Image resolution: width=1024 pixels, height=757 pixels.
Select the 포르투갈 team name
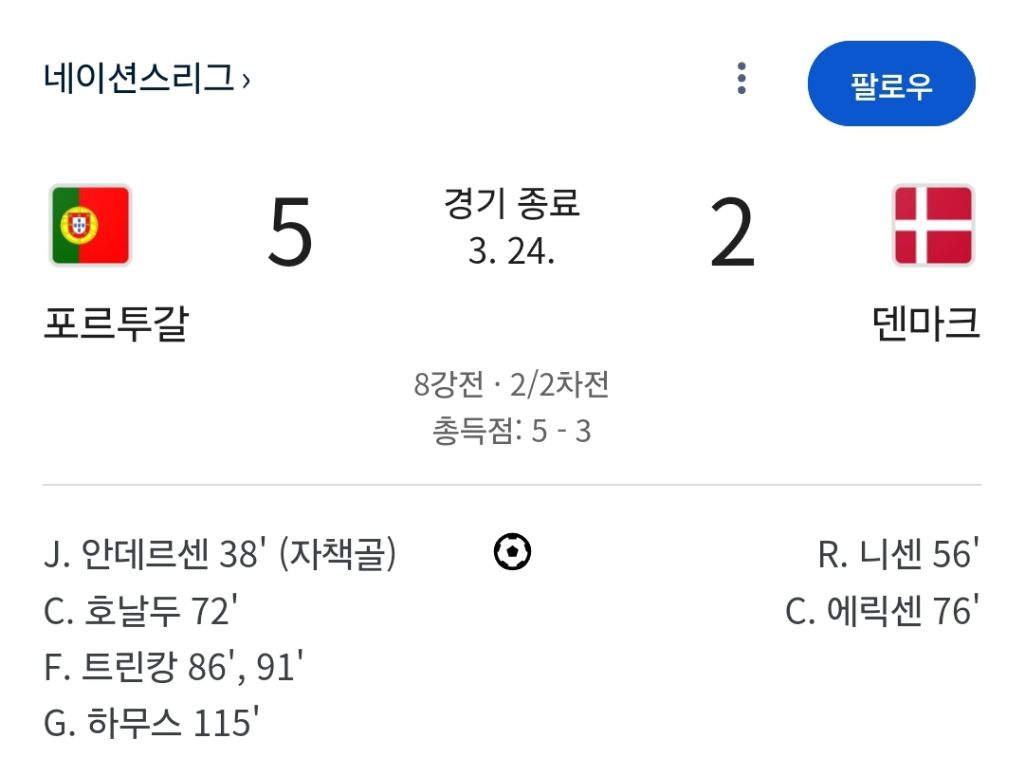pyautogui.click(x=116, y=323)
